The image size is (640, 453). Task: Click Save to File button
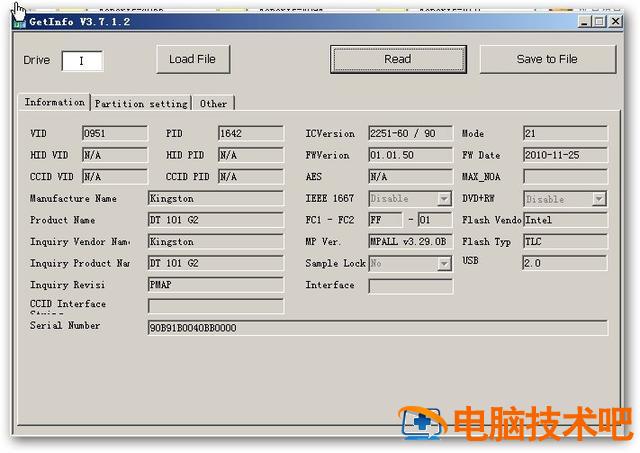pos(547,59)
